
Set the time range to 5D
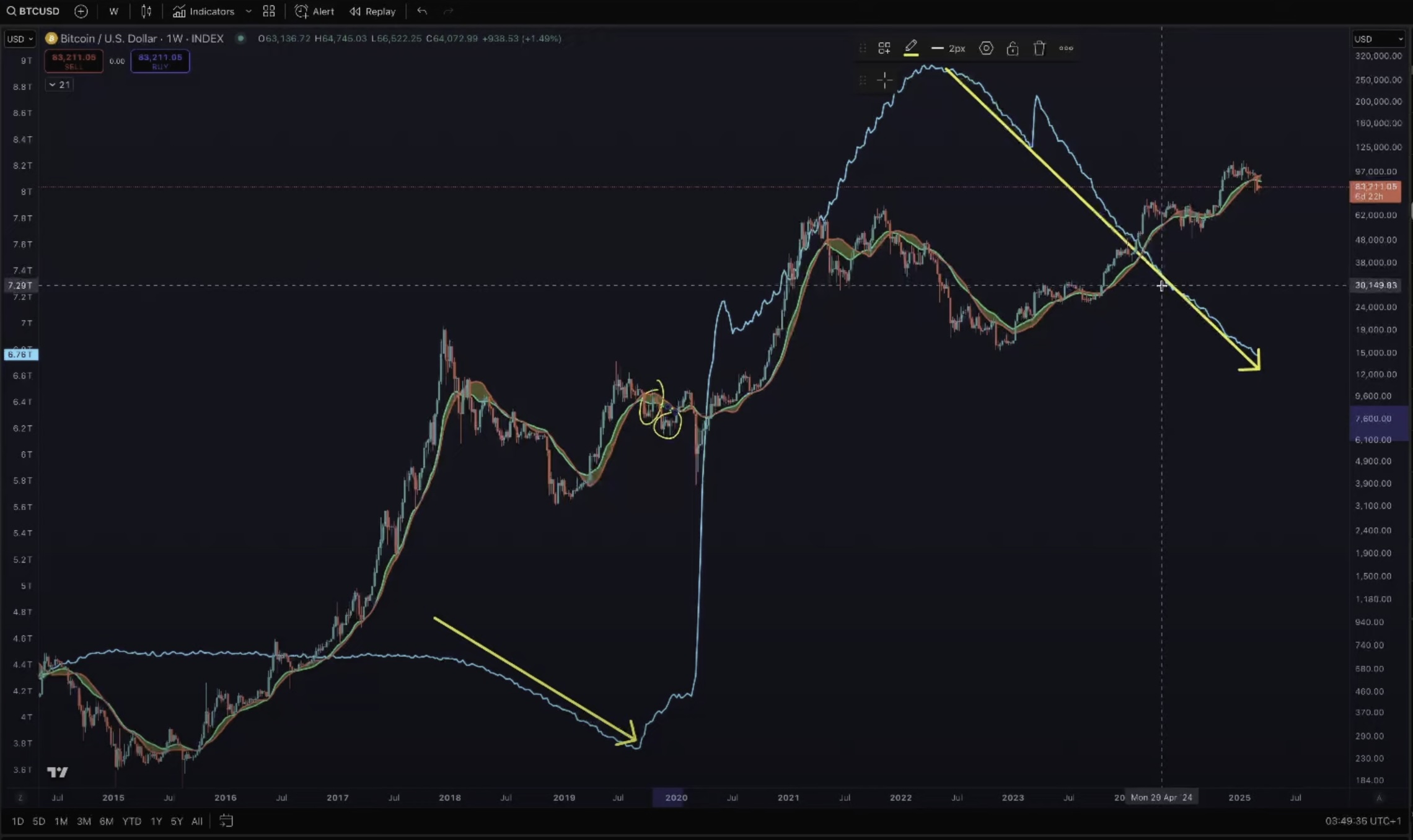[x=38, y=821]
